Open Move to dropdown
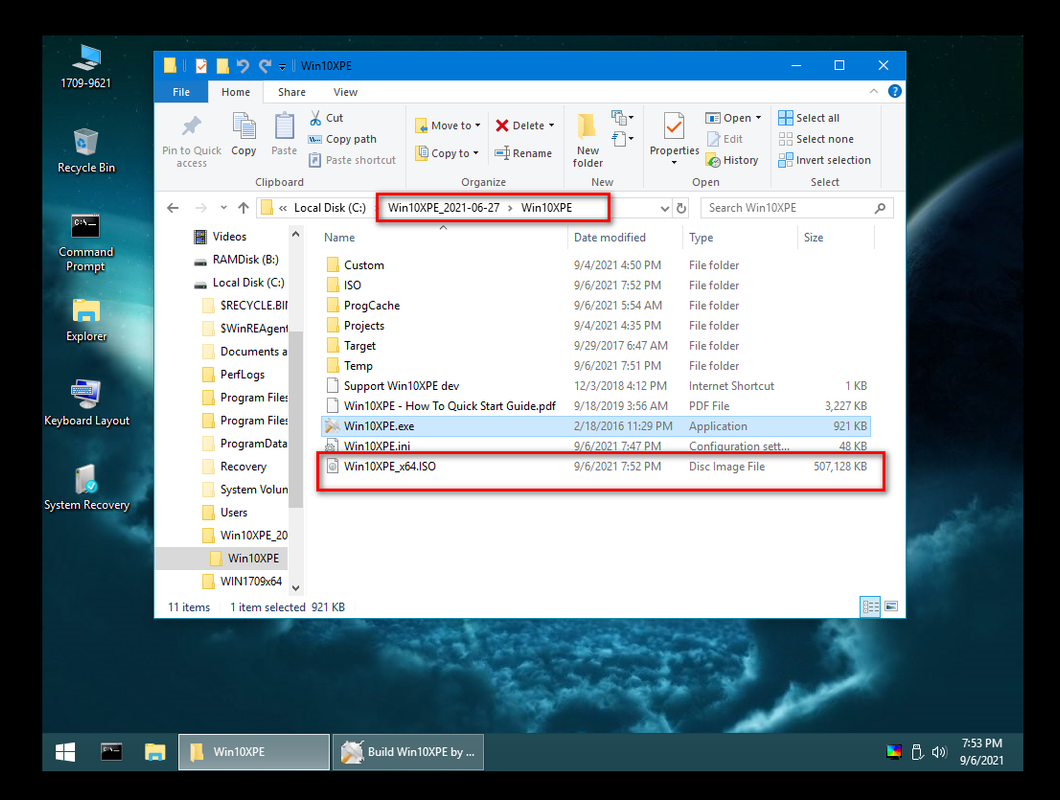This screenshot has height=800, width=1060. [x=448, y=125]
